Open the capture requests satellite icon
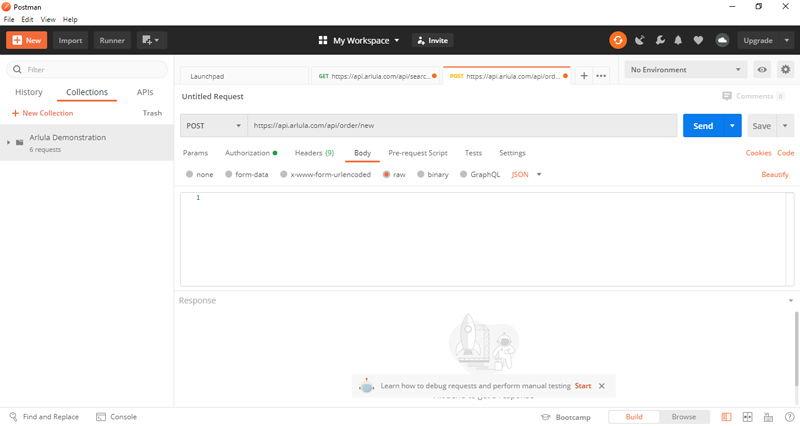This screenshot has width=800, height=426. (639, 40)
